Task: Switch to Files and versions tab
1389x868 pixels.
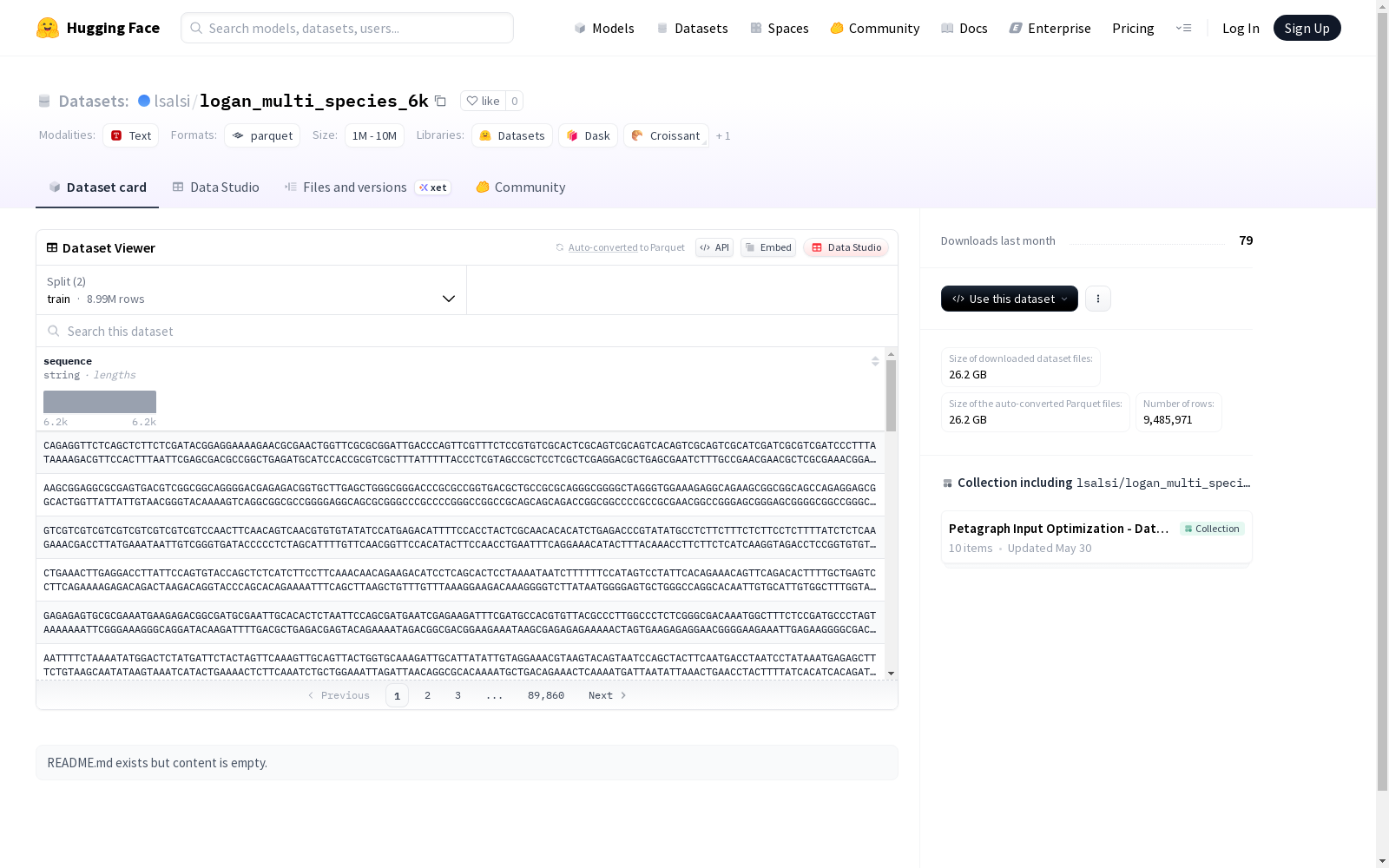Action: (367, 187)
